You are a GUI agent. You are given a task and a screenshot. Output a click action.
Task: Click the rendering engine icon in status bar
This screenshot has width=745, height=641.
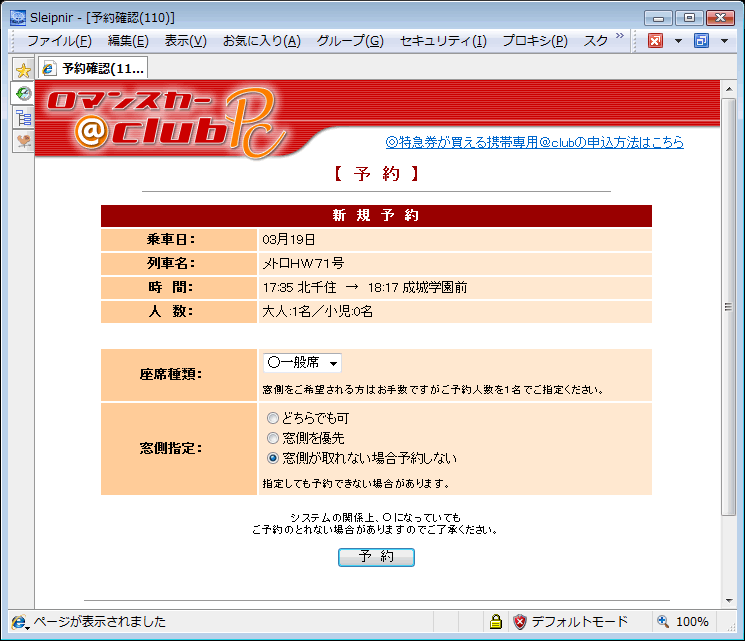point(18,622)
